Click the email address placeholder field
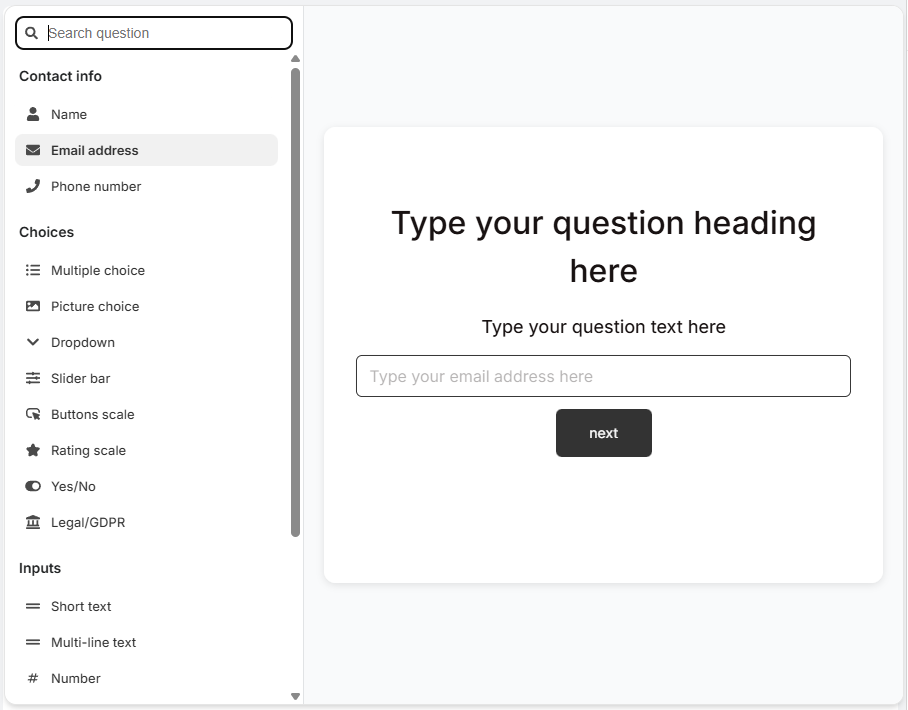Image resolution: width=908 pixels, height=710 pixels. tap(603, 376)
